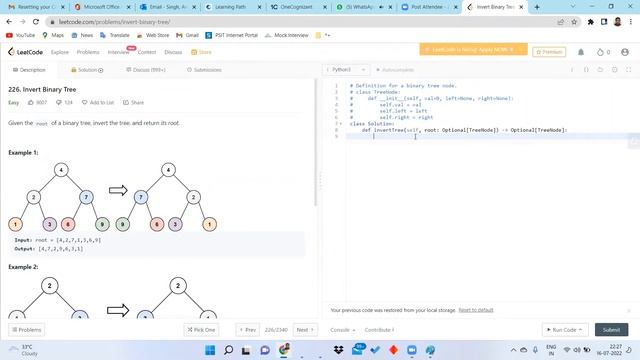The height and width of the screenshot is (360, 640).
Task: Click the description panel scrollbar
Action: pos(315,142)
